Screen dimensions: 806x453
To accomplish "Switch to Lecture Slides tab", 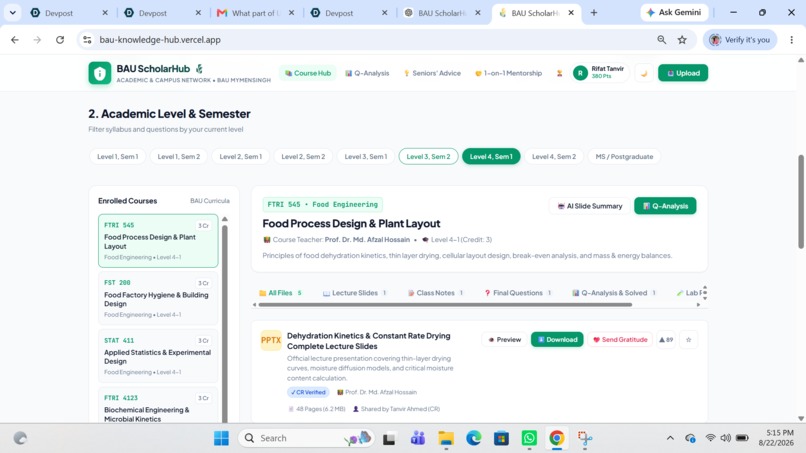I will point(354,293).
